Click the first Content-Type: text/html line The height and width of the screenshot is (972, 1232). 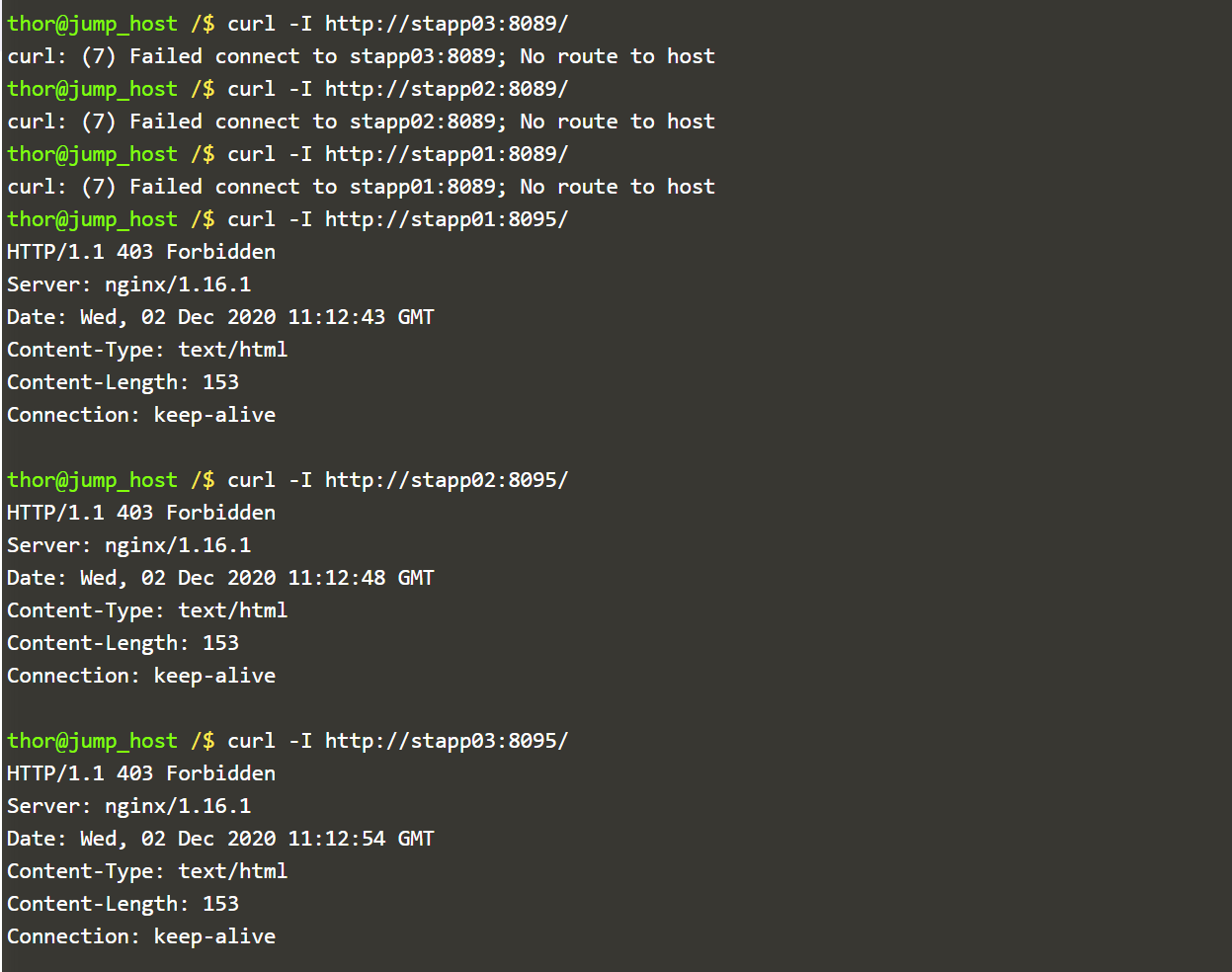coord(147,350)
